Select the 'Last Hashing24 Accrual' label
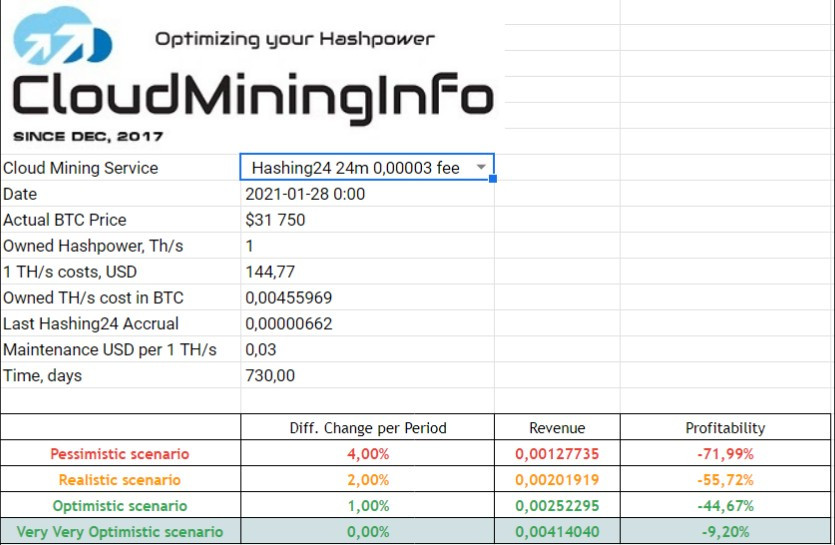 click(x=91, y=324)
